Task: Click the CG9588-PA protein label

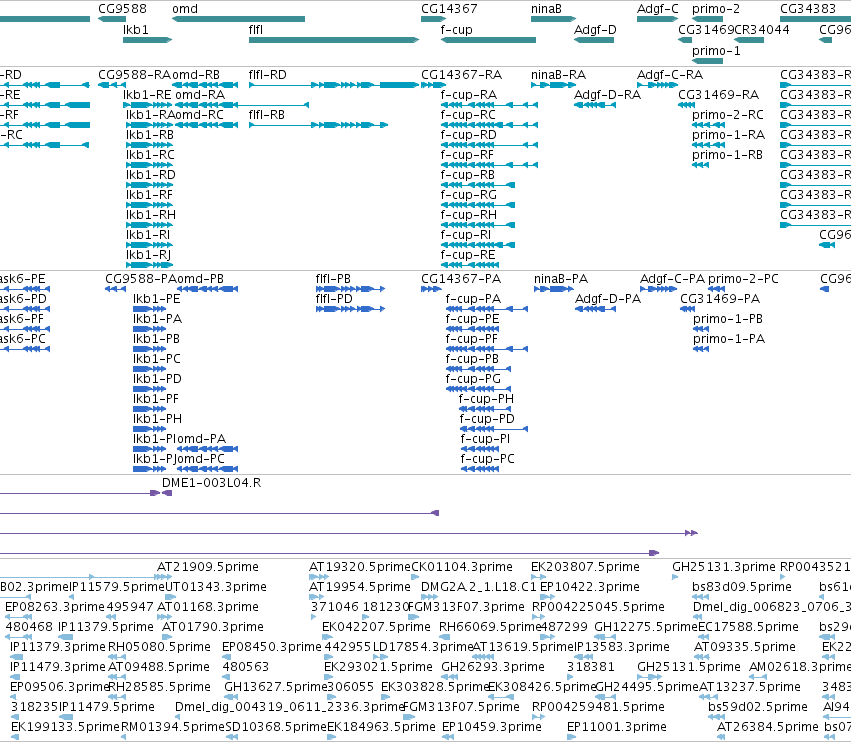Action: point(141,279)
